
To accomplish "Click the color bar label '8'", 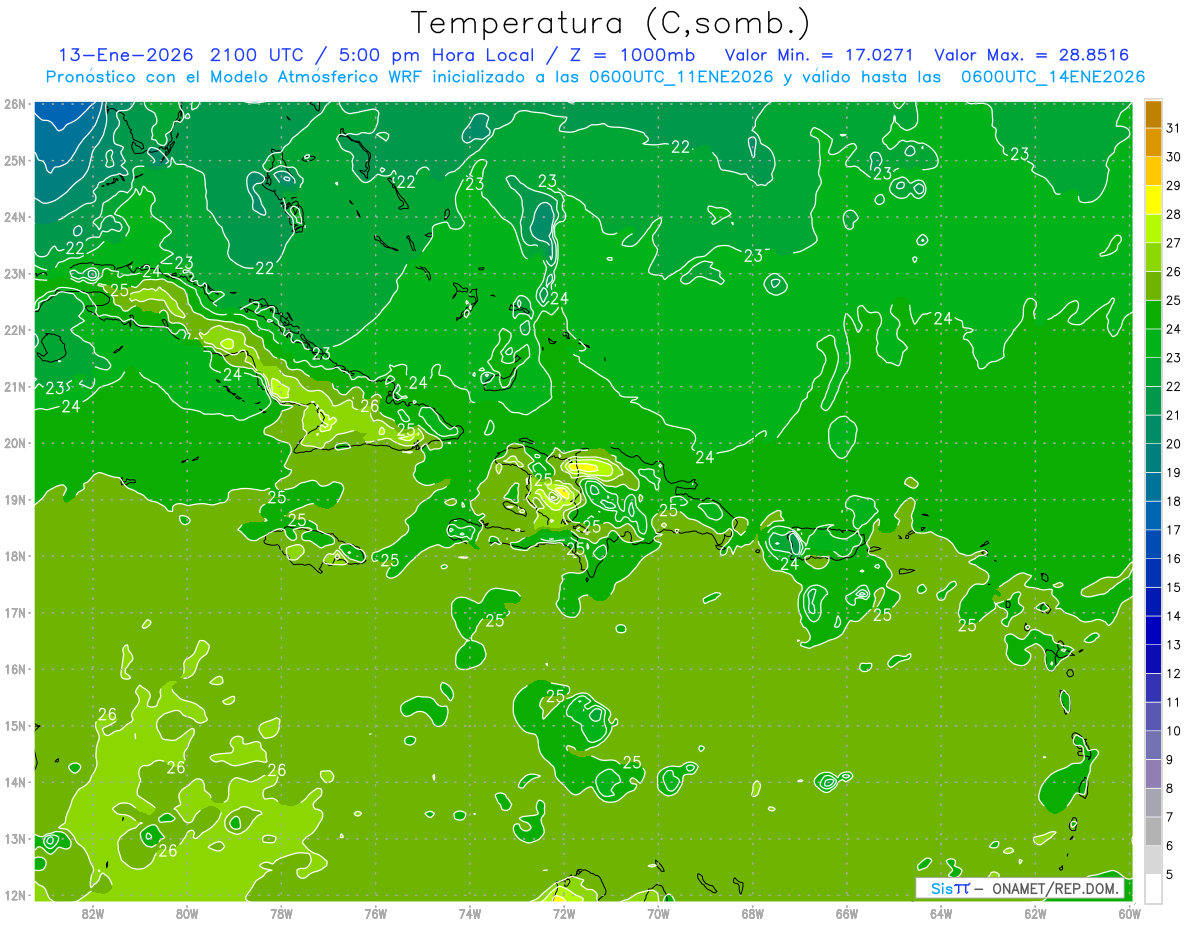I will pyautogui.click(x=1170, y=789).
